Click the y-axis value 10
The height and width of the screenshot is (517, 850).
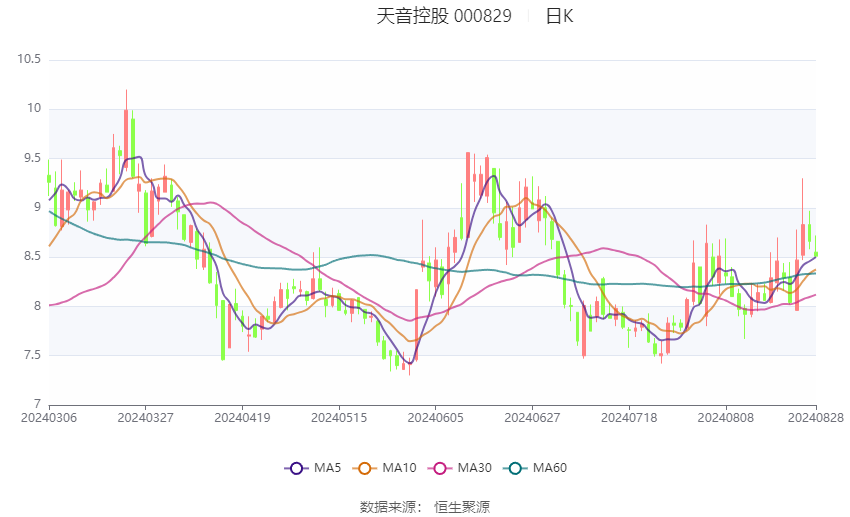34,108
